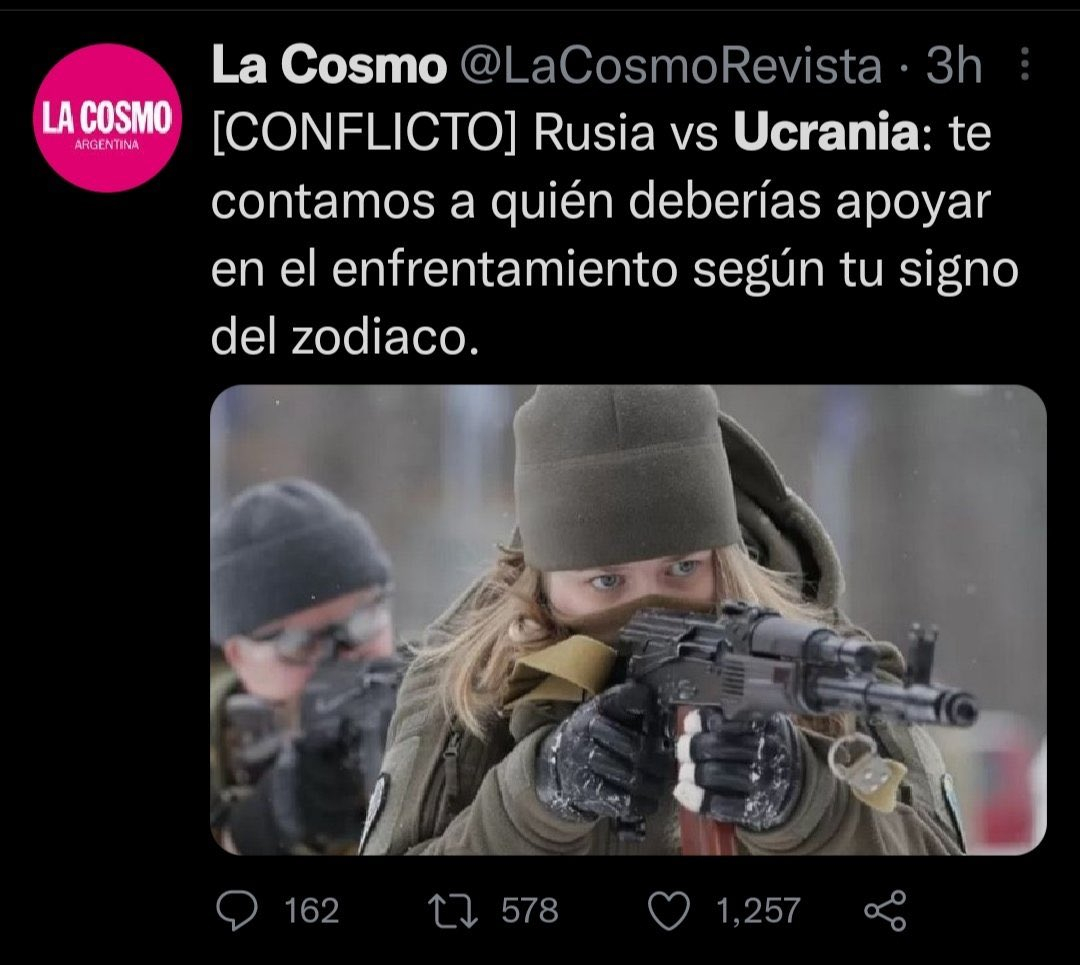This screenshot has height=965, width=1080.
Task: View the 162 replies count
Action: [312, 911]
